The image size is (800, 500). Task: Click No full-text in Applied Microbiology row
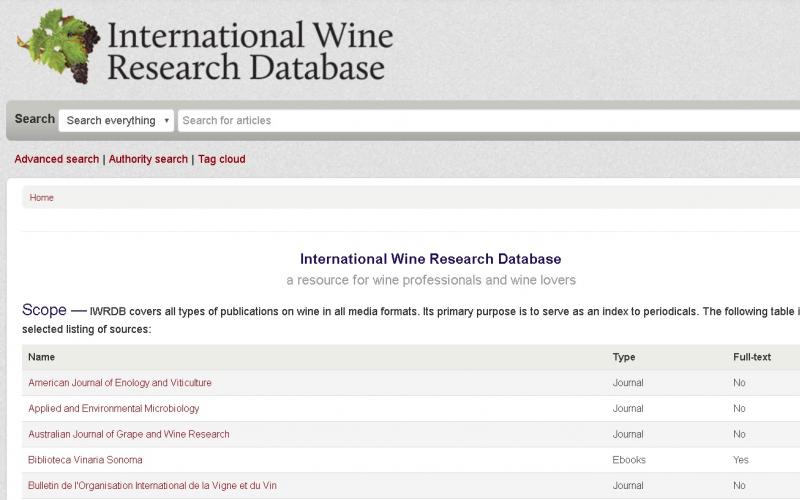739,408
